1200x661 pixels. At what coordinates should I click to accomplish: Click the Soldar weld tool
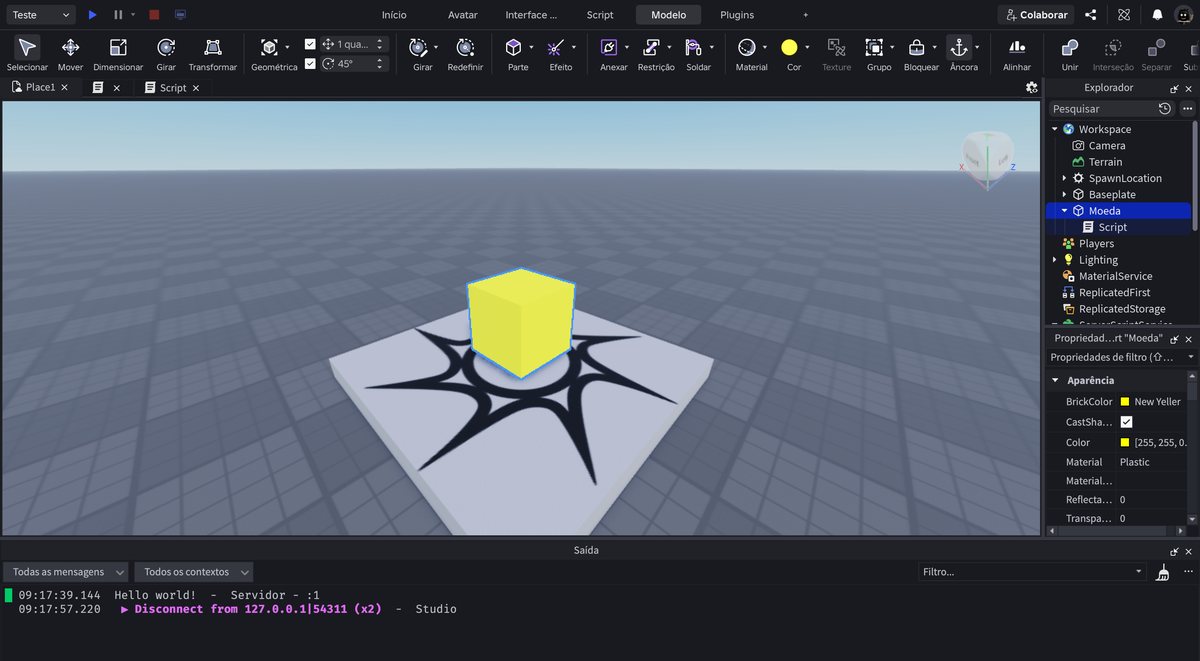pos(694,47)
